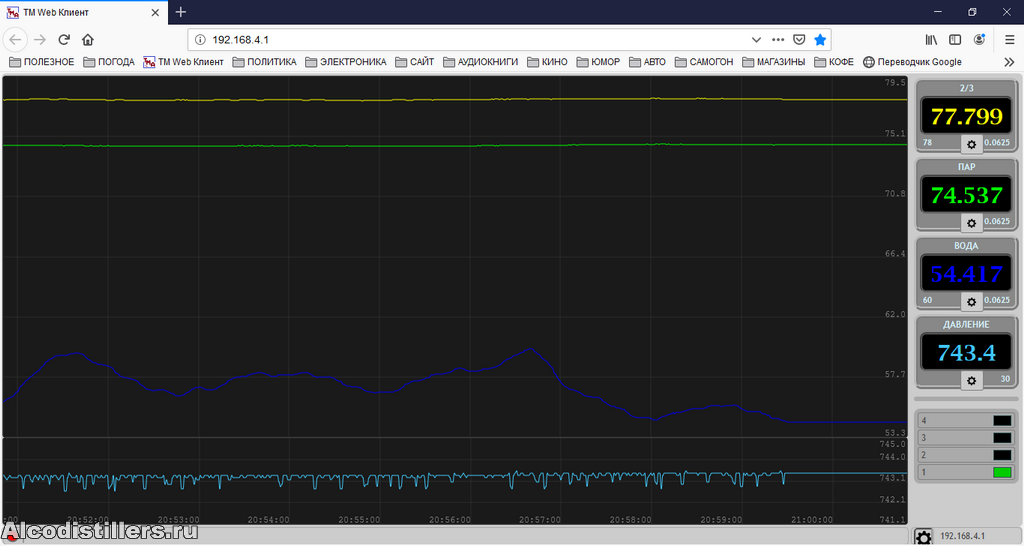Viewport: 1024px width, 546px height.
Task: Click 0.0625 step value on ПАР panel
Action: [997, 221]
